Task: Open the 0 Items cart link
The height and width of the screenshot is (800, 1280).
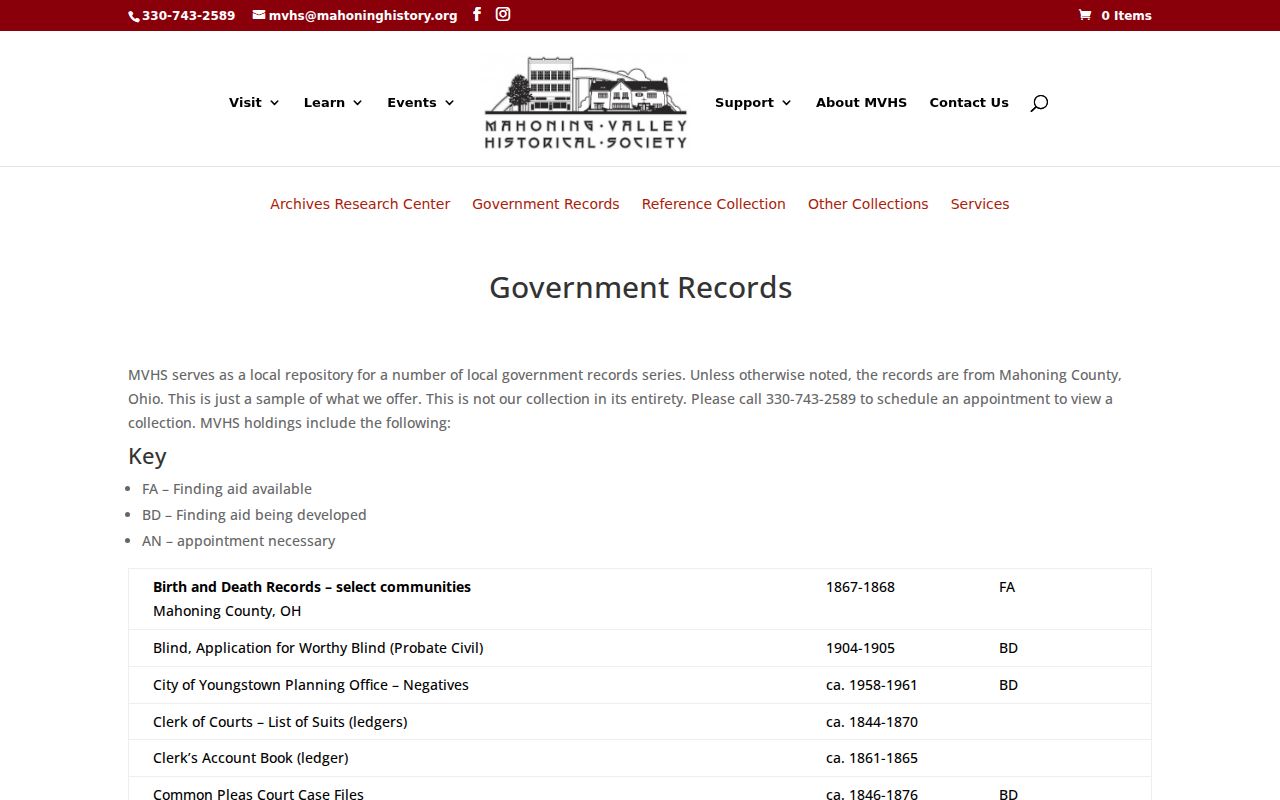Action: pyautogui.click(x=1115, y=15)
